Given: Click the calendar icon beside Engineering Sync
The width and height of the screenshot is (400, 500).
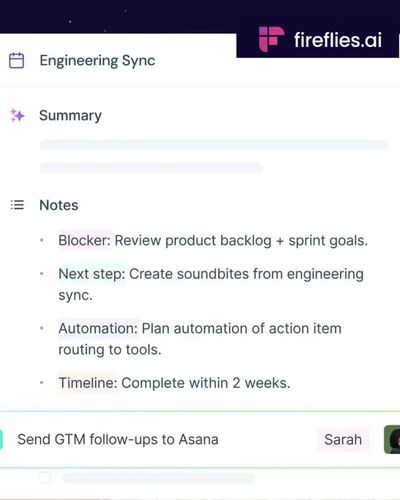Looking at the screenshot, I should pos(16,61).
